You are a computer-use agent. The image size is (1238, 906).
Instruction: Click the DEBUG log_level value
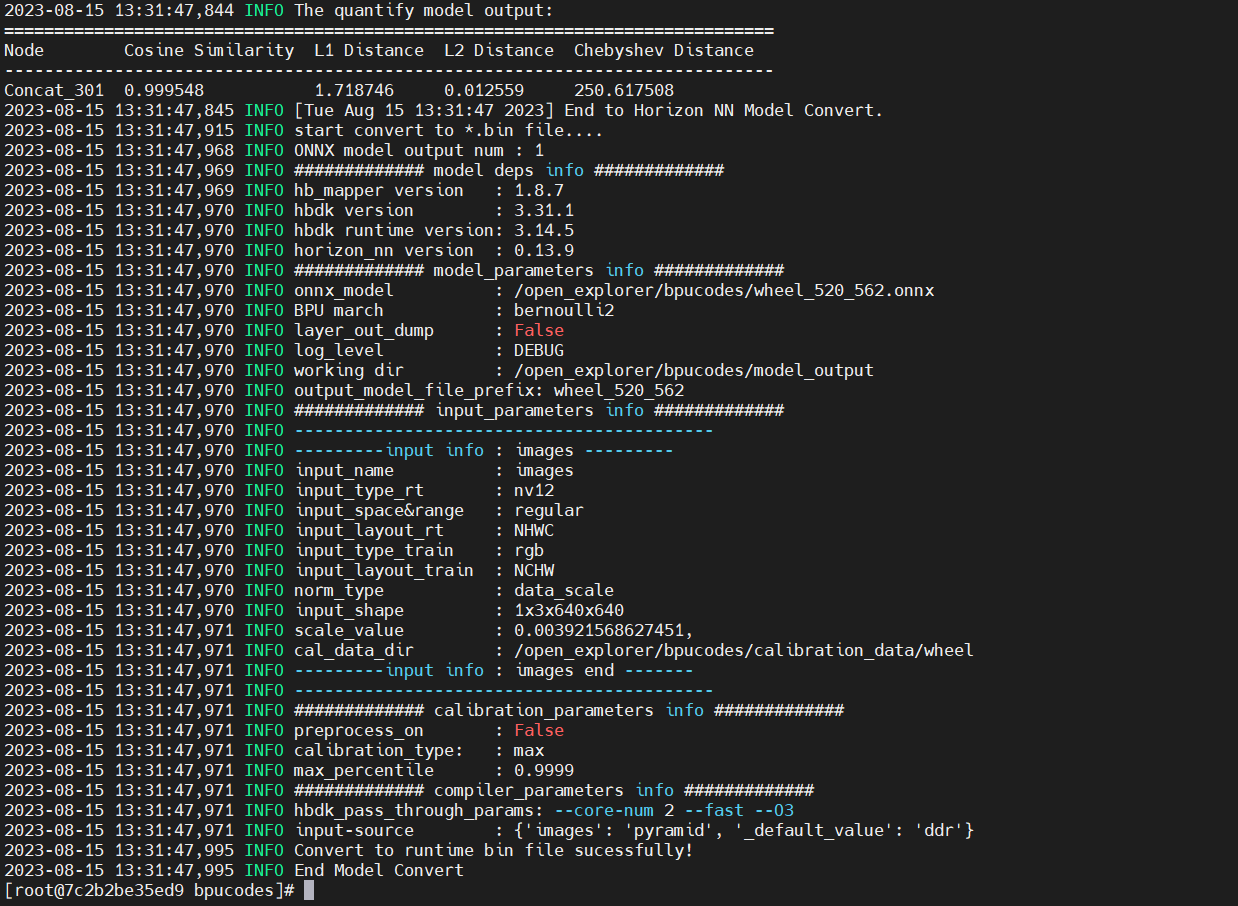click(539, 350)
